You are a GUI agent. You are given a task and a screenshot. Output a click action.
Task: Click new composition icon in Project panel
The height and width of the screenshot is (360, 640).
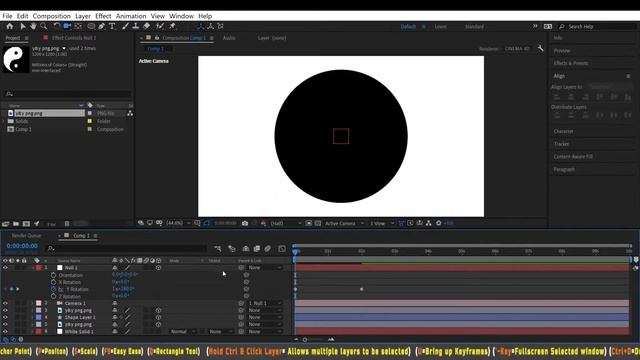[26, 224]
